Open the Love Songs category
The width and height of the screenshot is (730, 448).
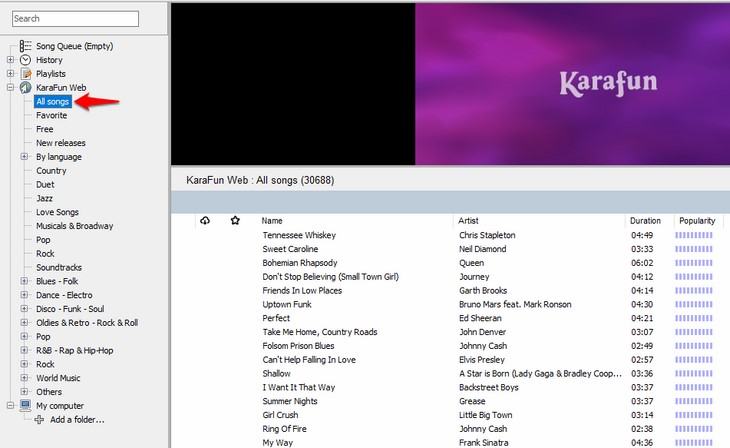pos(57,212)
